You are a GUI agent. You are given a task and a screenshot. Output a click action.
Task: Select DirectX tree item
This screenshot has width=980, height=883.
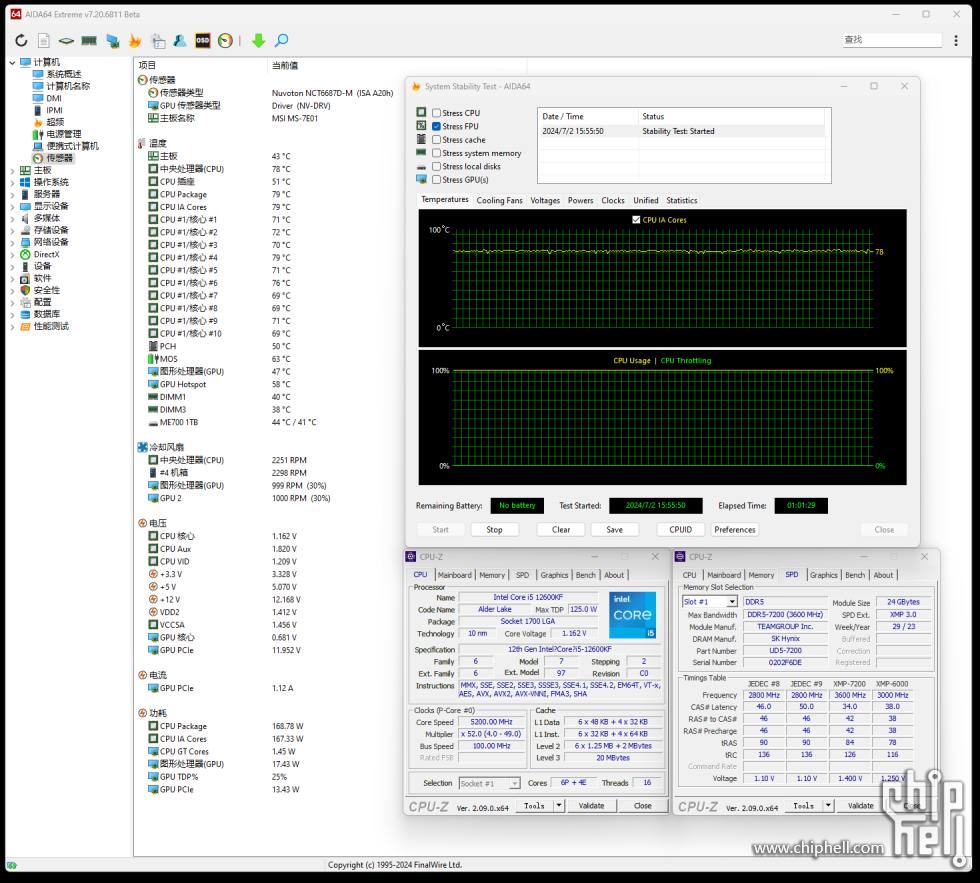(x=46, y=254)
